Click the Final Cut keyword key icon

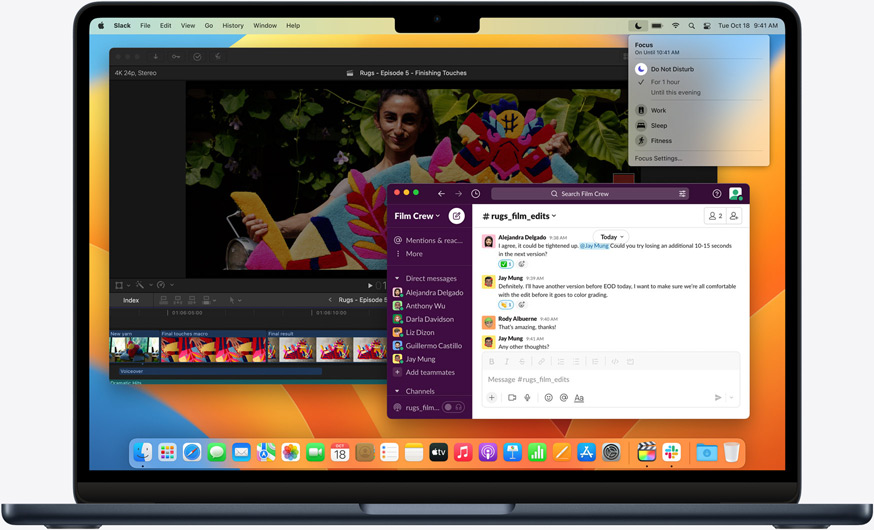click(x=176, y=56)
